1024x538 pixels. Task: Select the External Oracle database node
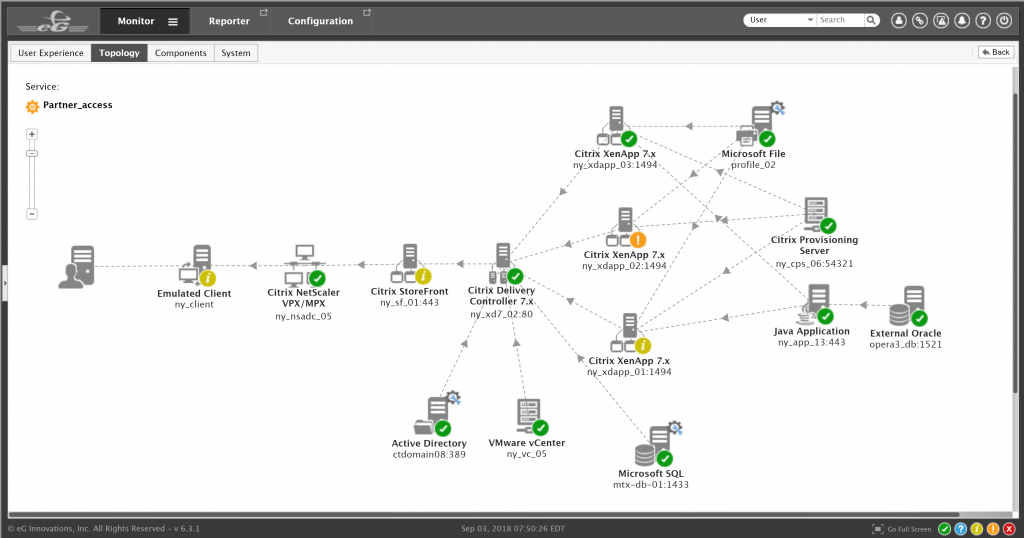click(908, 306)
